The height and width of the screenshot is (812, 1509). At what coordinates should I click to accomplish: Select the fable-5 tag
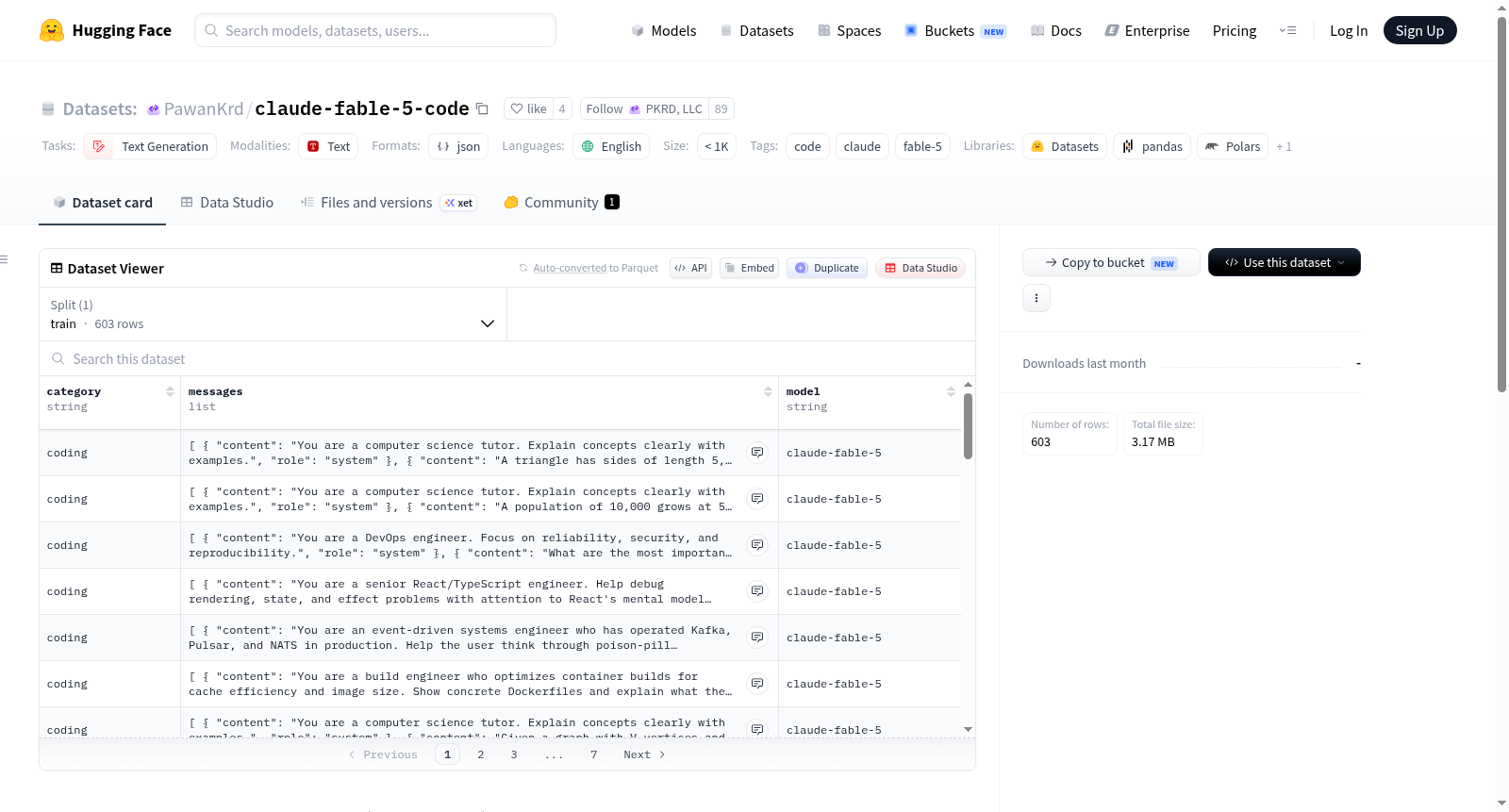pos(922,146)
